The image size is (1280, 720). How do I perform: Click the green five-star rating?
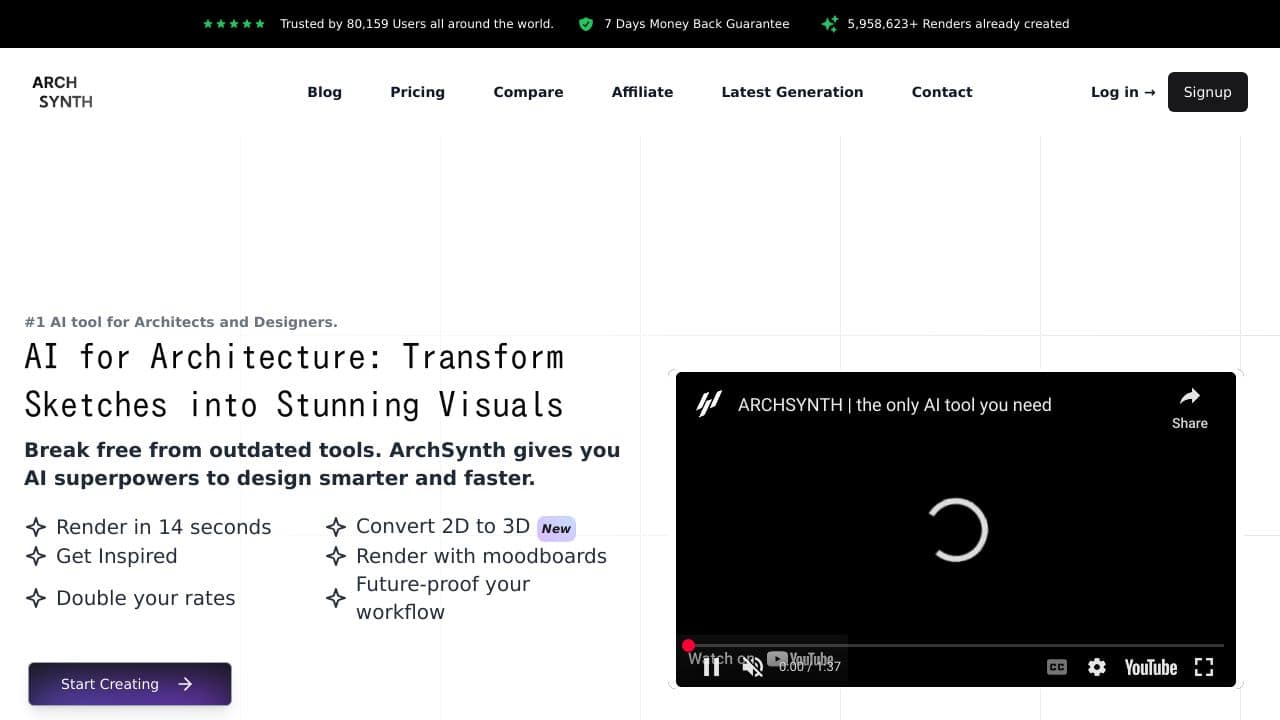[234, 24]
